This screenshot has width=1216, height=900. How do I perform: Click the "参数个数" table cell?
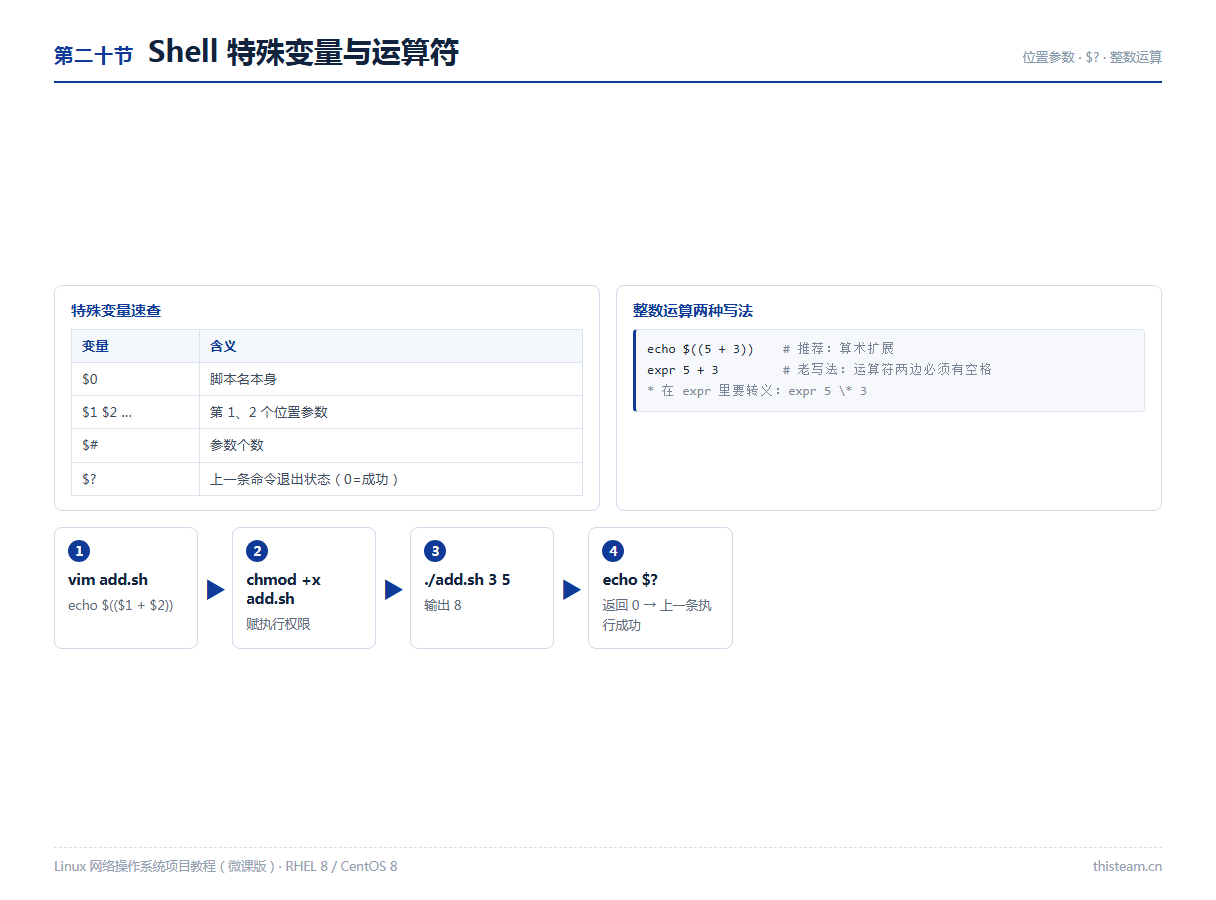pyautogui.click(x=391, y=445)
